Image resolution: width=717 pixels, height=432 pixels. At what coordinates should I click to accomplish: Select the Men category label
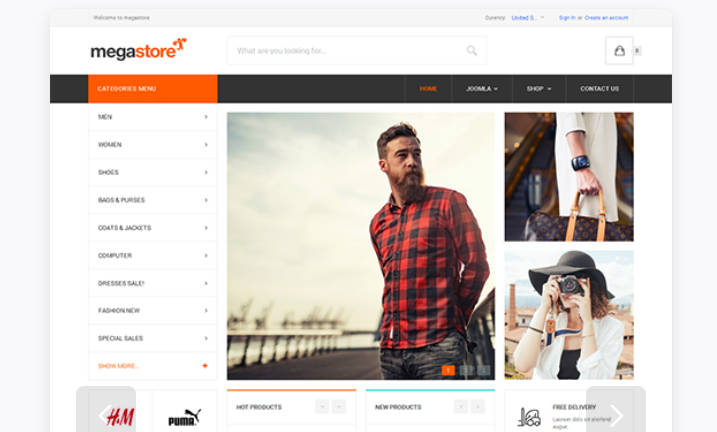tap(105, 117)
